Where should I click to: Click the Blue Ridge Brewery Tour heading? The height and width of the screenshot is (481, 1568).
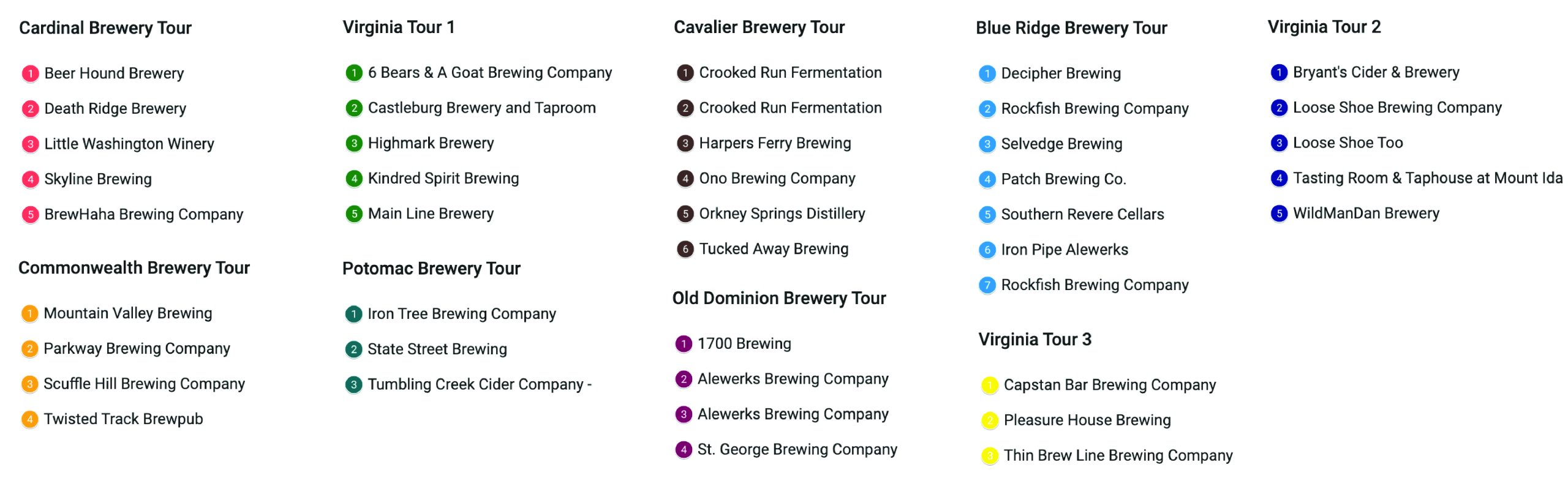(1071, 28)
